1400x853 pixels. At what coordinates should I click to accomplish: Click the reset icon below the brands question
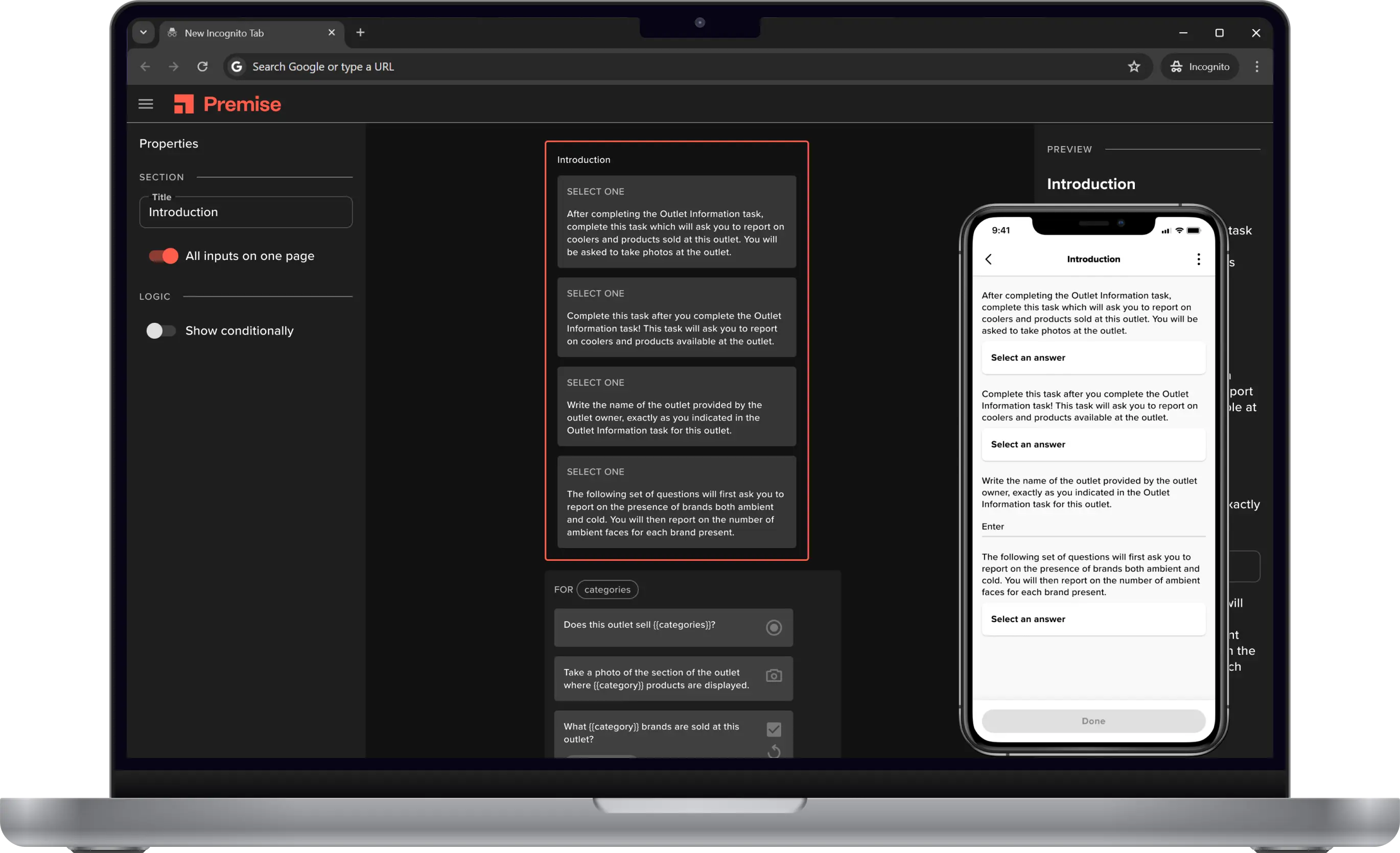click(x=774, y=751)
